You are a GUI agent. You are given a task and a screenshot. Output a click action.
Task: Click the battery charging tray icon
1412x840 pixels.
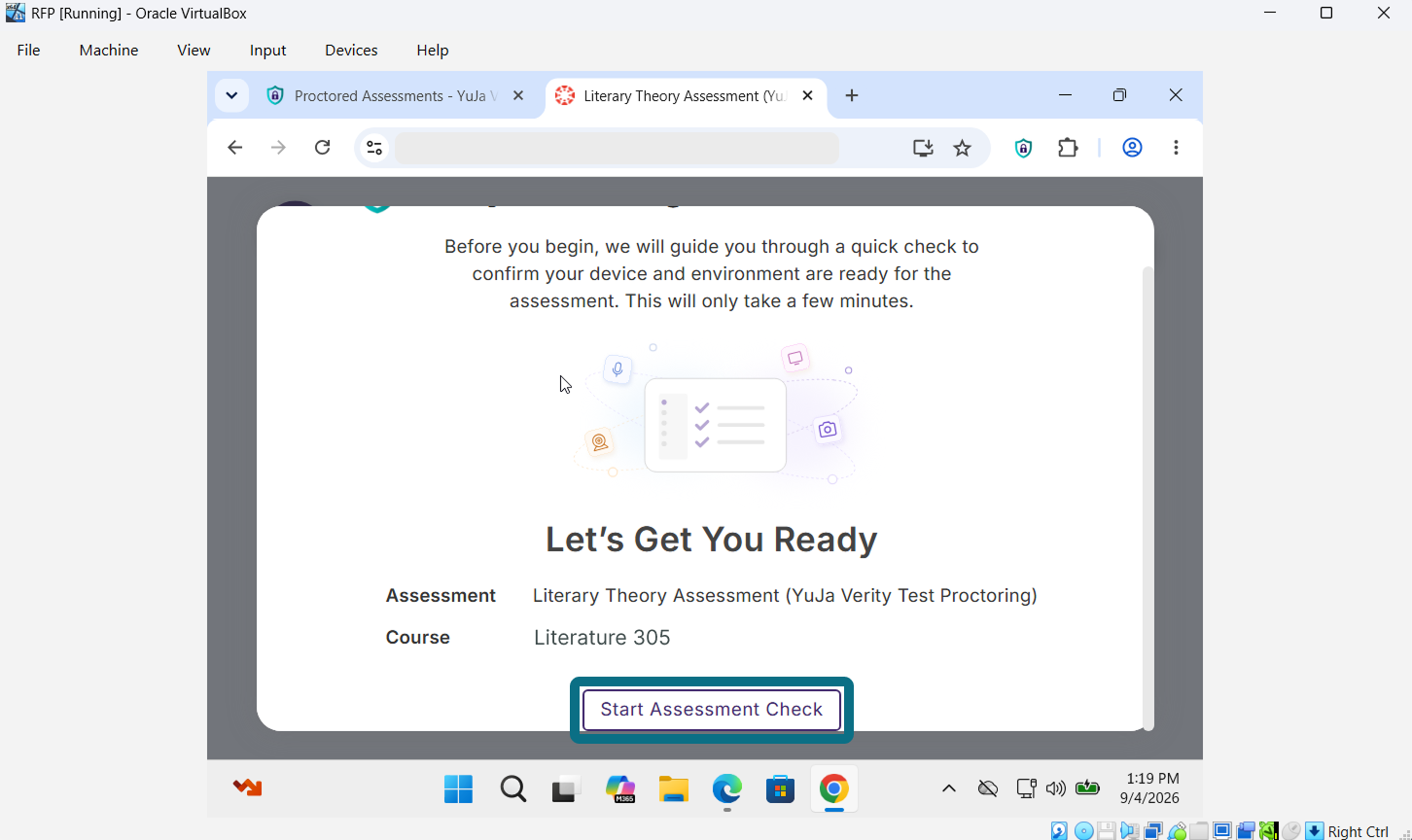(x=1087, y=788)
